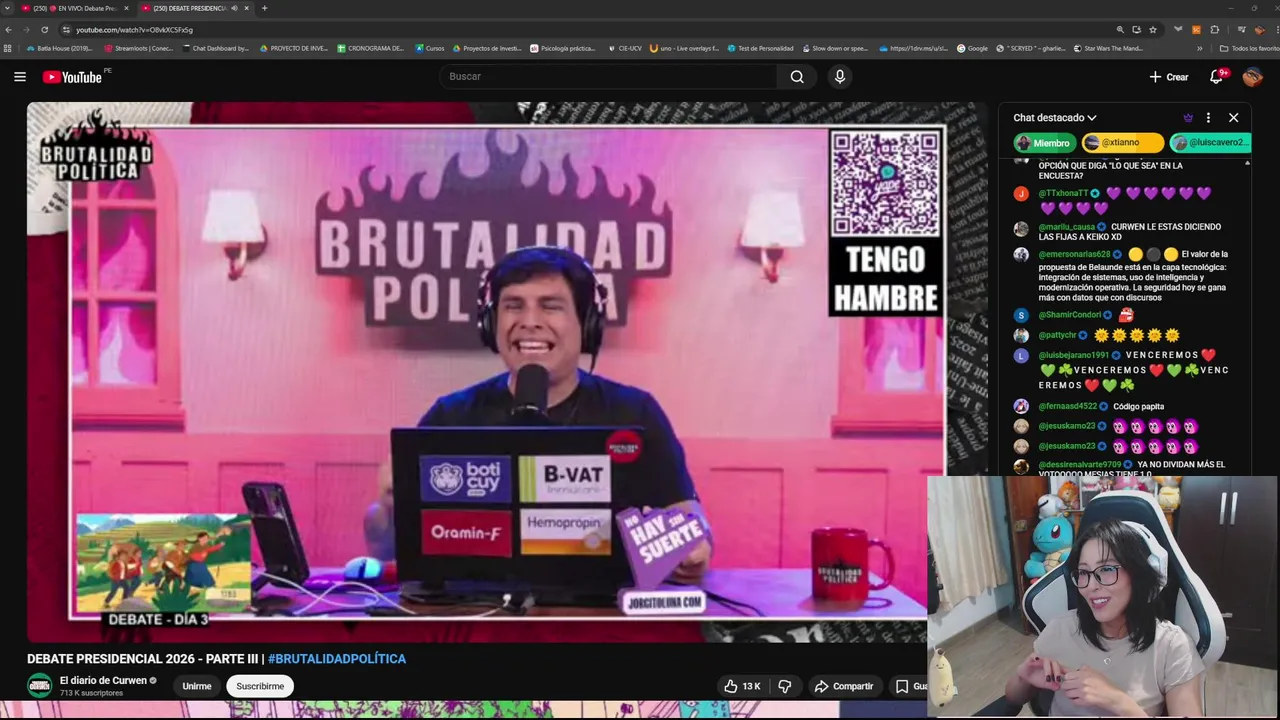Click the search magnifier button

point(797,77)
